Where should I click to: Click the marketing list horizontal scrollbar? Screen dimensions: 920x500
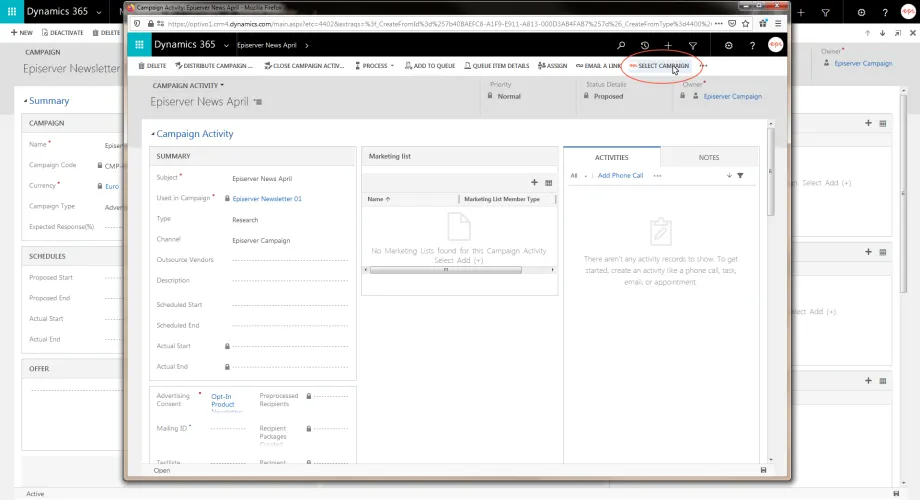point(446,270)
